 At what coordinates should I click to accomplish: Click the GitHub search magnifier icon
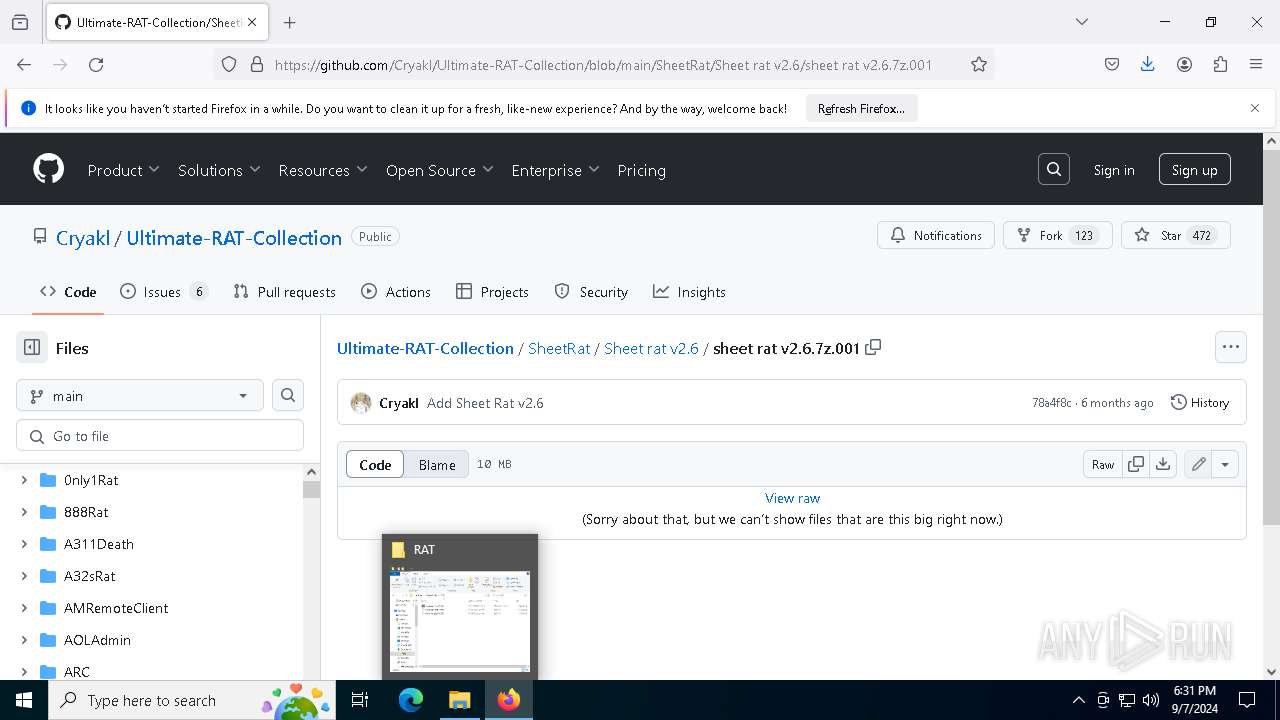1054,169
